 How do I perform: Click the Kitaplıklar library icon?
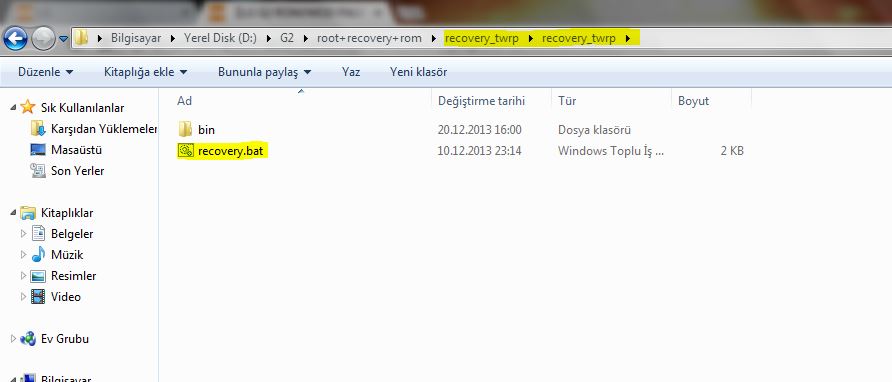coord(27,212)
